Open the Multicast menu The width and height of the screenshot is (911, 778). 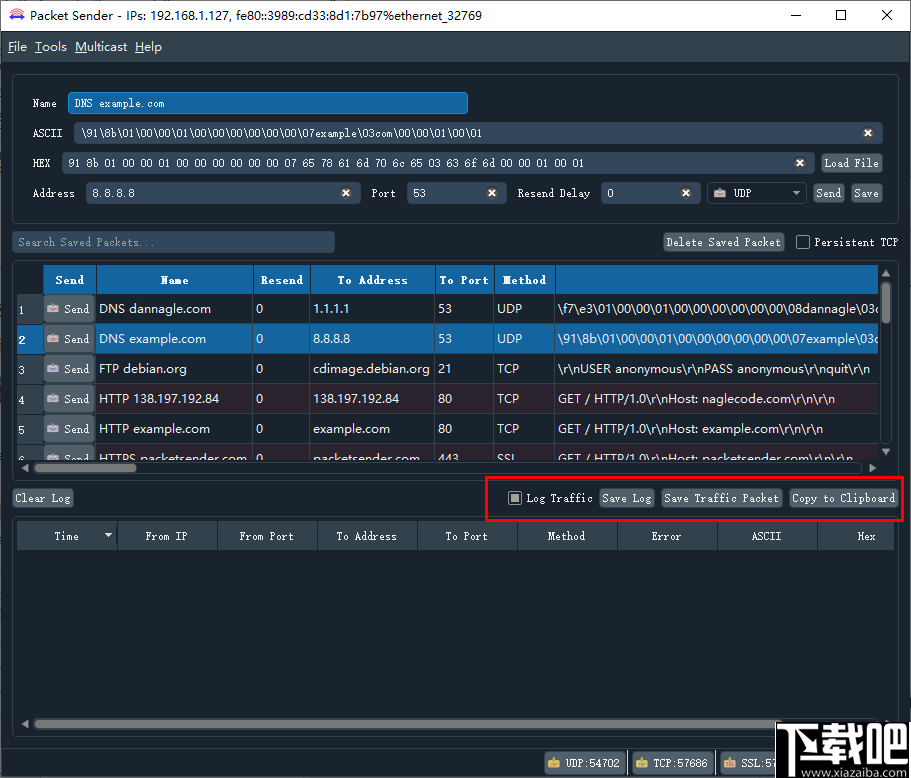click(100, 46)
